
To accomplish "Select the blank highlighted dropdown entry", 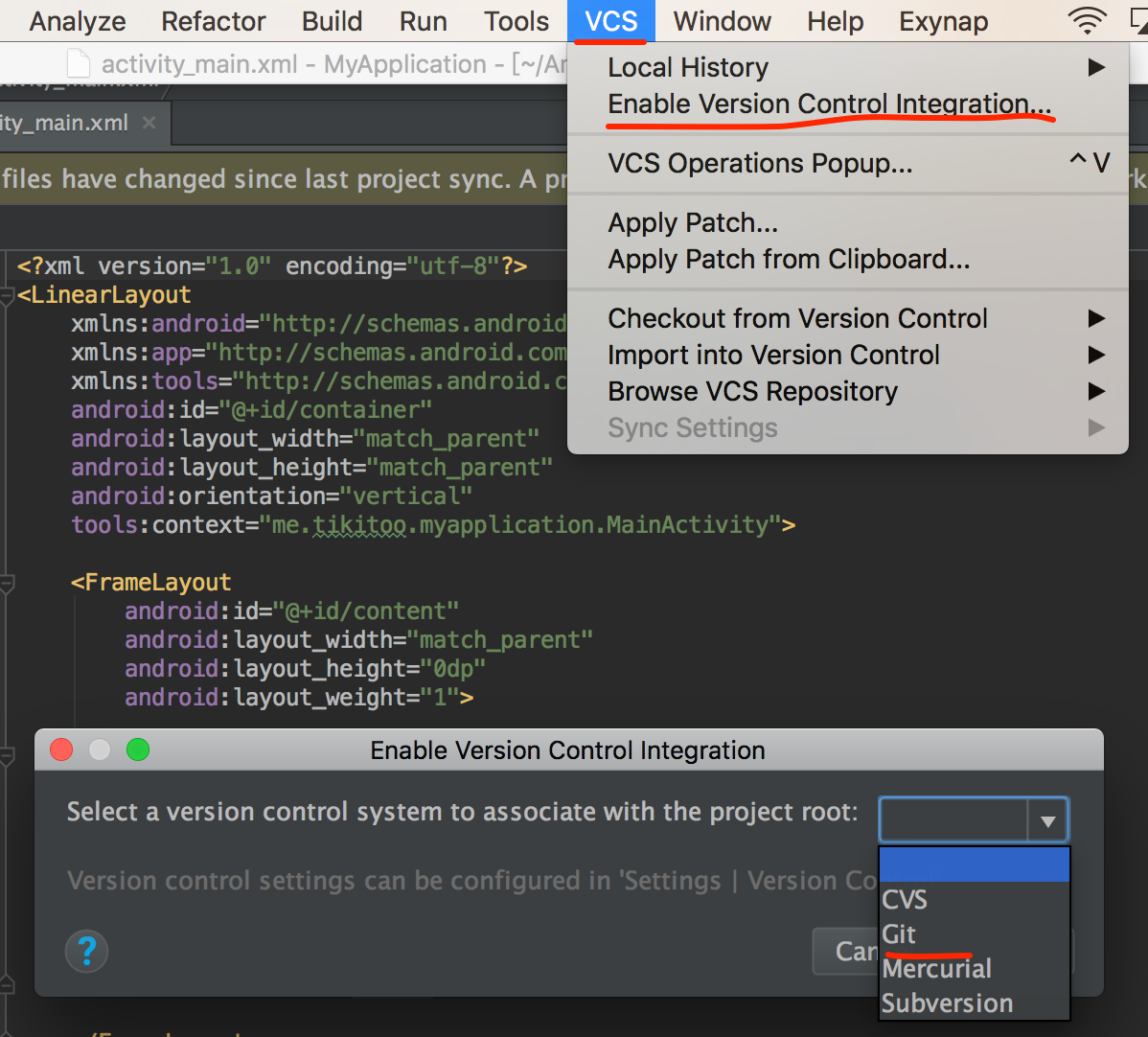I will (x=974, y=864).
